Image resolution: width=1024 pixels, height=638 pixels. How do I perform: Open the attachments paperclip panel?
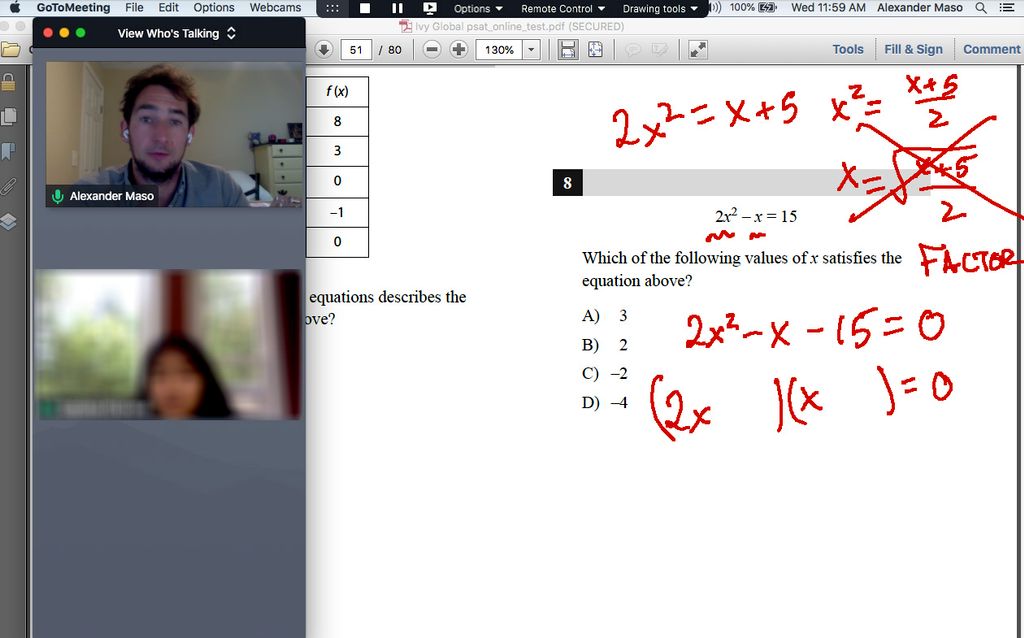(9, 186)
